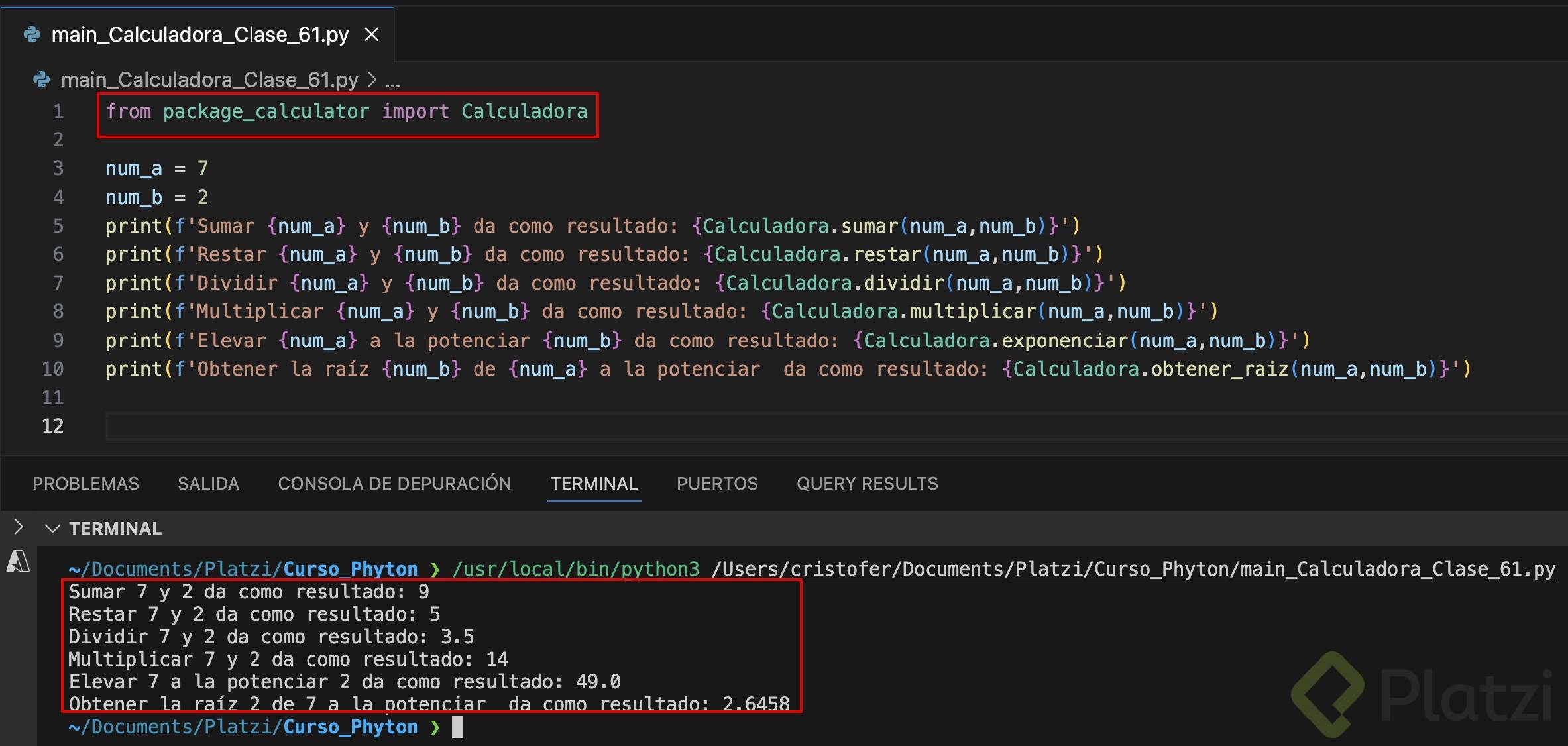The height and width of the screenshot is (746, 1568).
Task: Switch to the QUERY RESULTS tab
Action: tap(867, 484)
